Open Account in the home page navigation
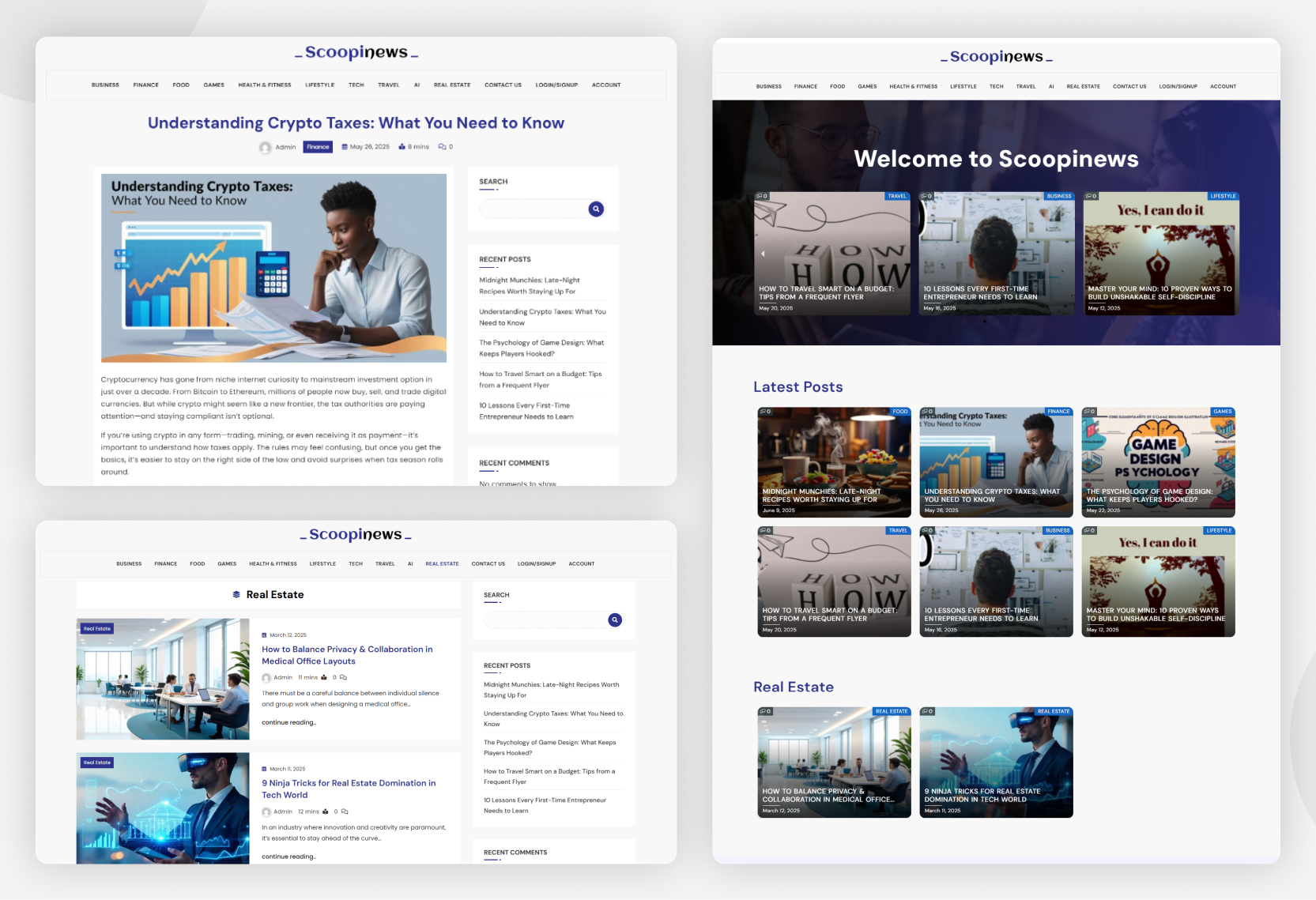Screen dimensions: 1316x900 1223,86
